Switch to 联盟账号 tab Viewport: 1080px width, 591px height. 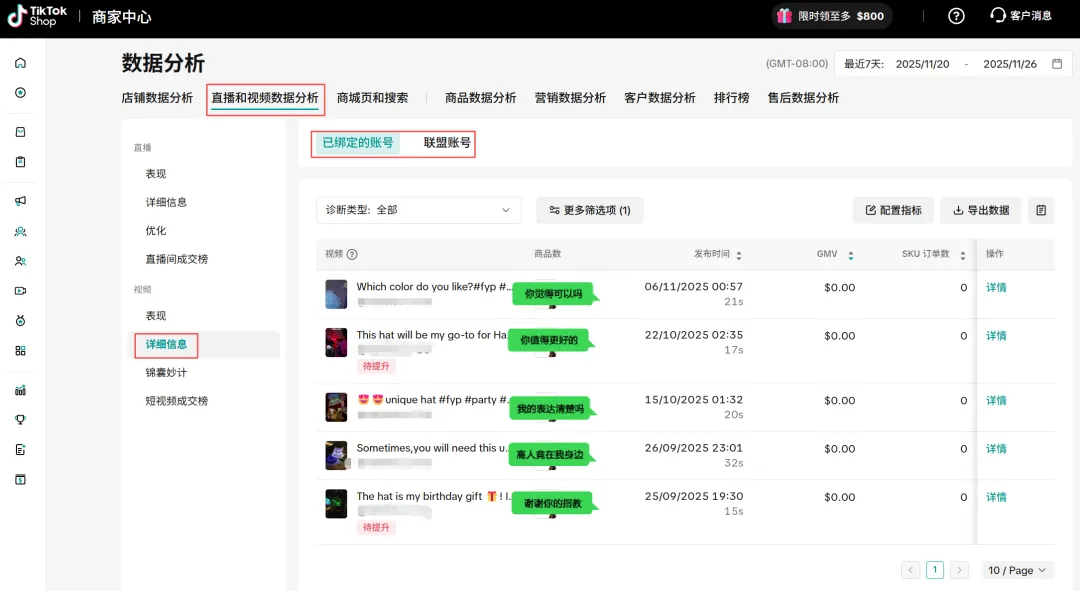(x=446, y=143)
